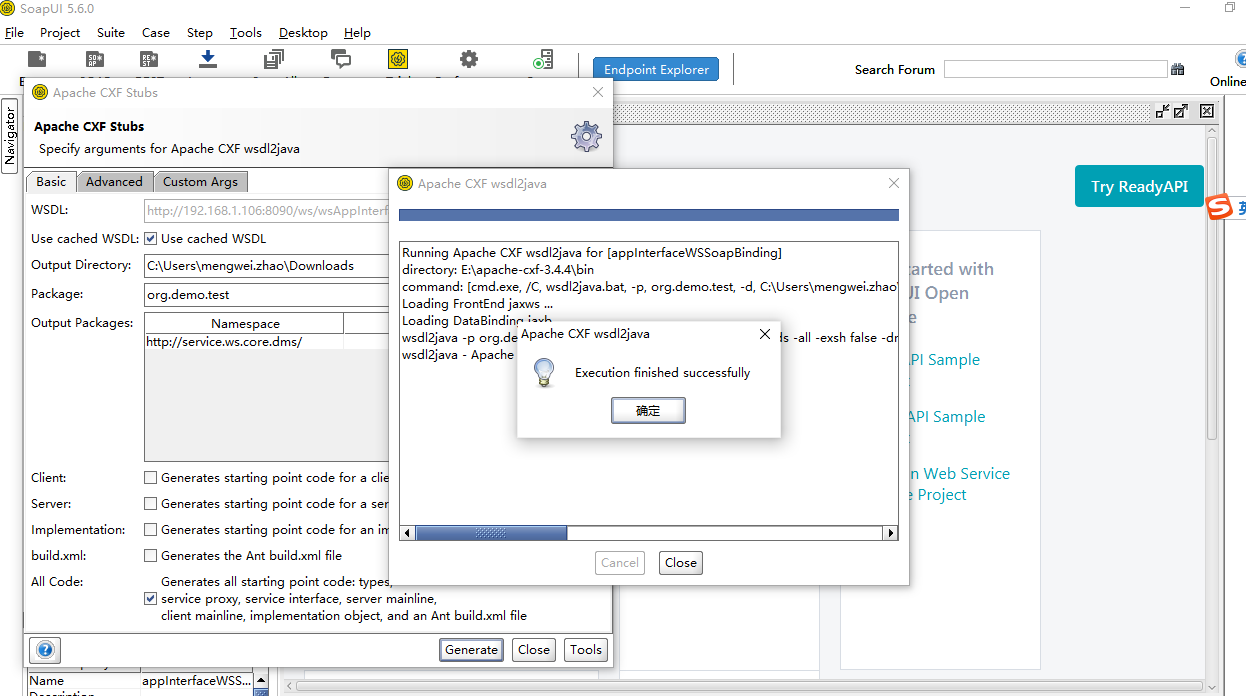
Task: Click the Search Forum binoculars icon
Action: (x=1177, y=69)
